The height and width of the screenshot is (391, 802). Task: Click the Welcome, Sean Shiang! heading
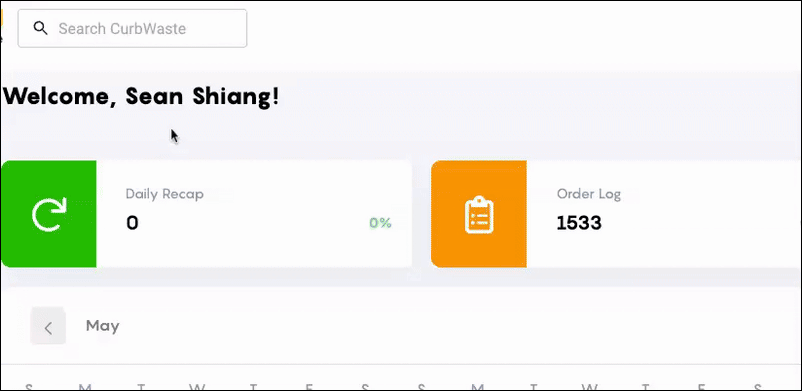tap(141, 96)
